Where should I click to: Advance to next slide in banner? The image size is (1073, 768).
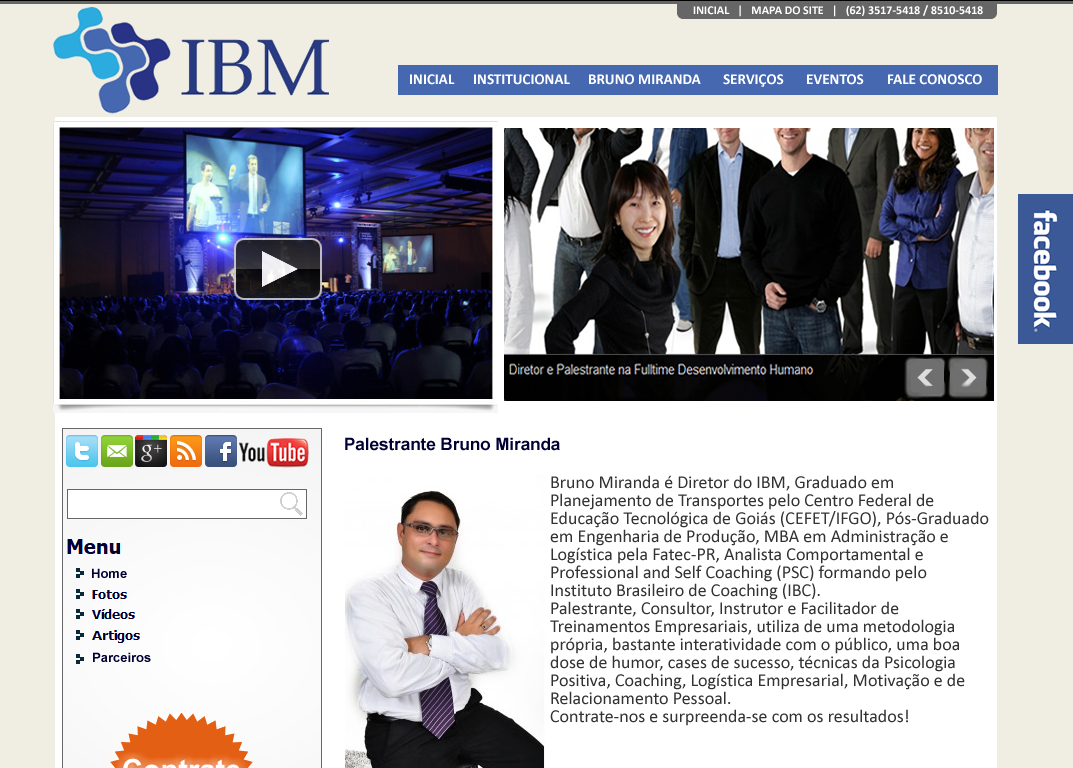tap(968, 377)
